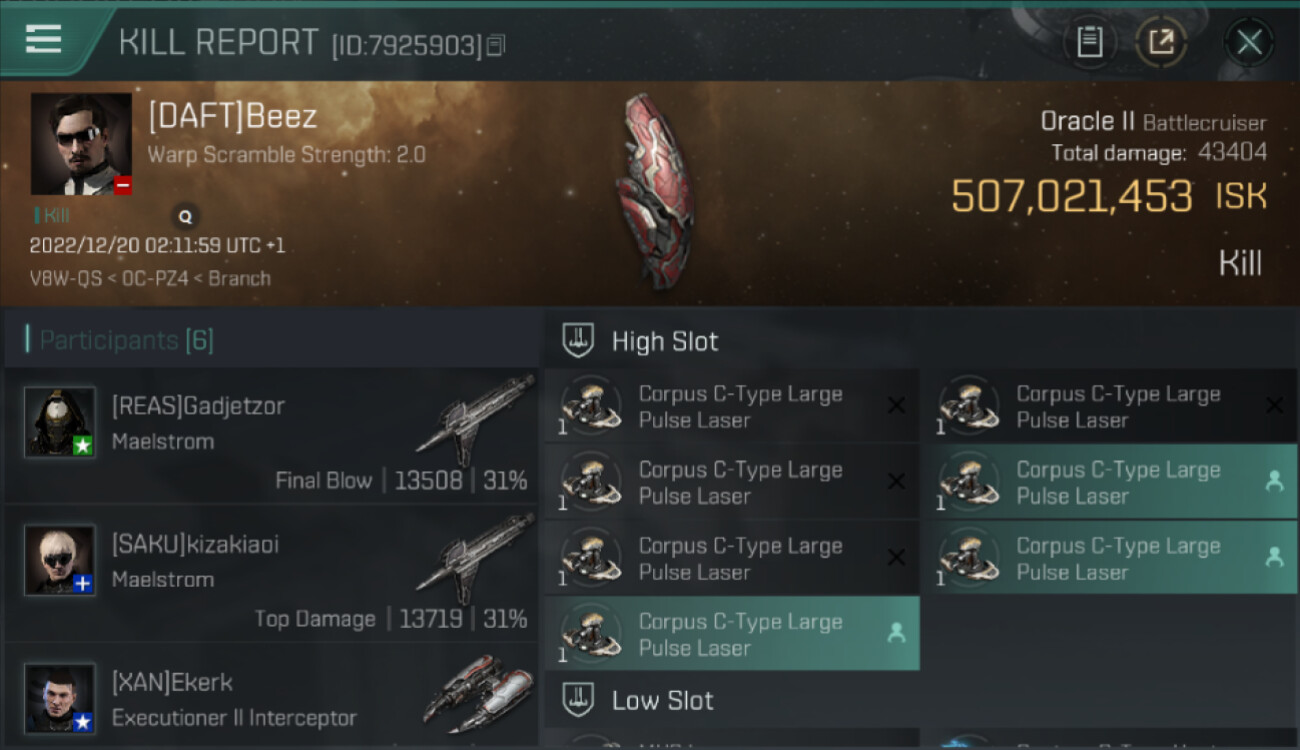
Task: Select the Ekerk Executioner II participant row
Action: (271, 698)
